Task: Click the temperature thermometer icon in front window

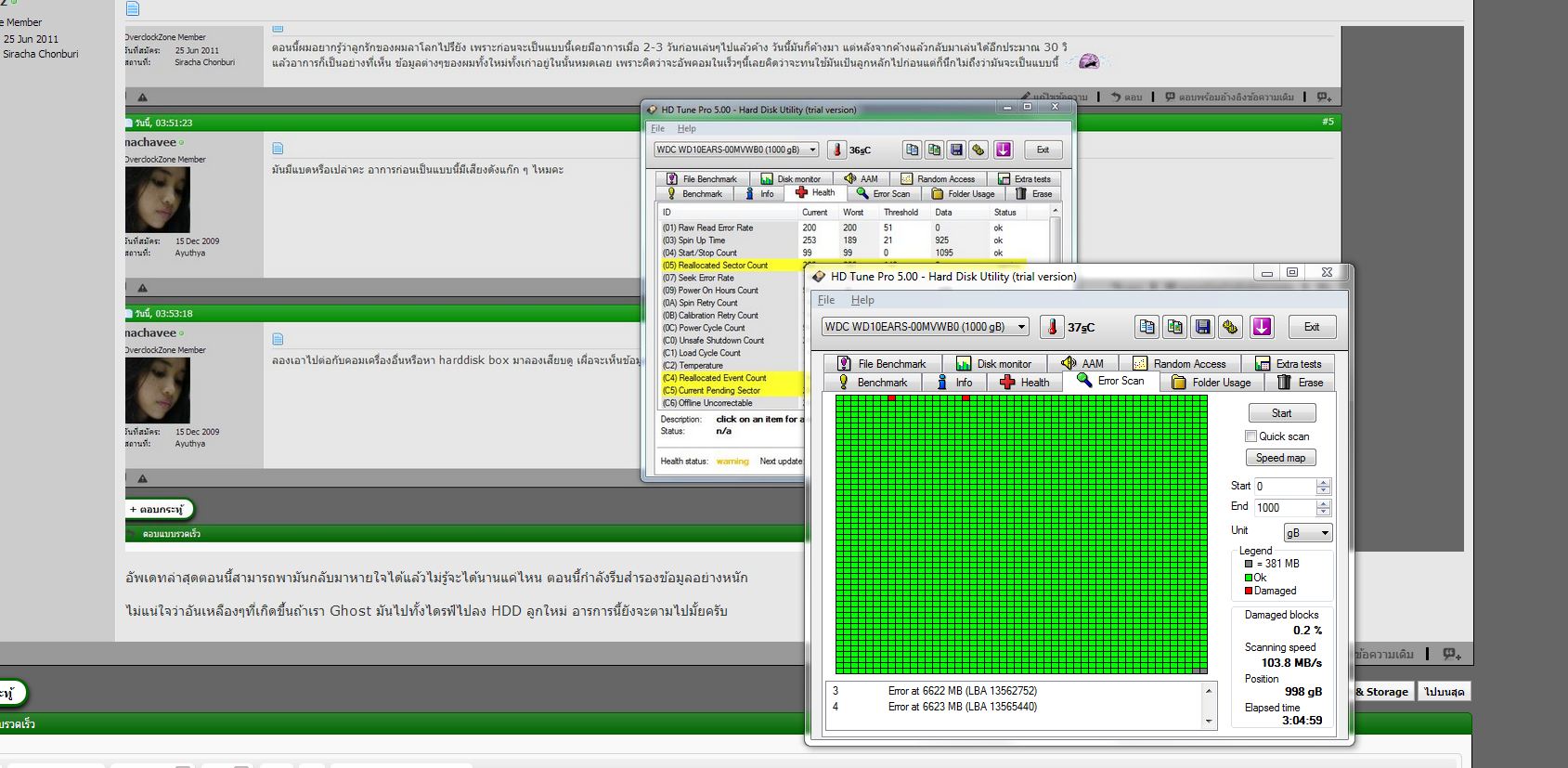Action: tap(1052, 327)
